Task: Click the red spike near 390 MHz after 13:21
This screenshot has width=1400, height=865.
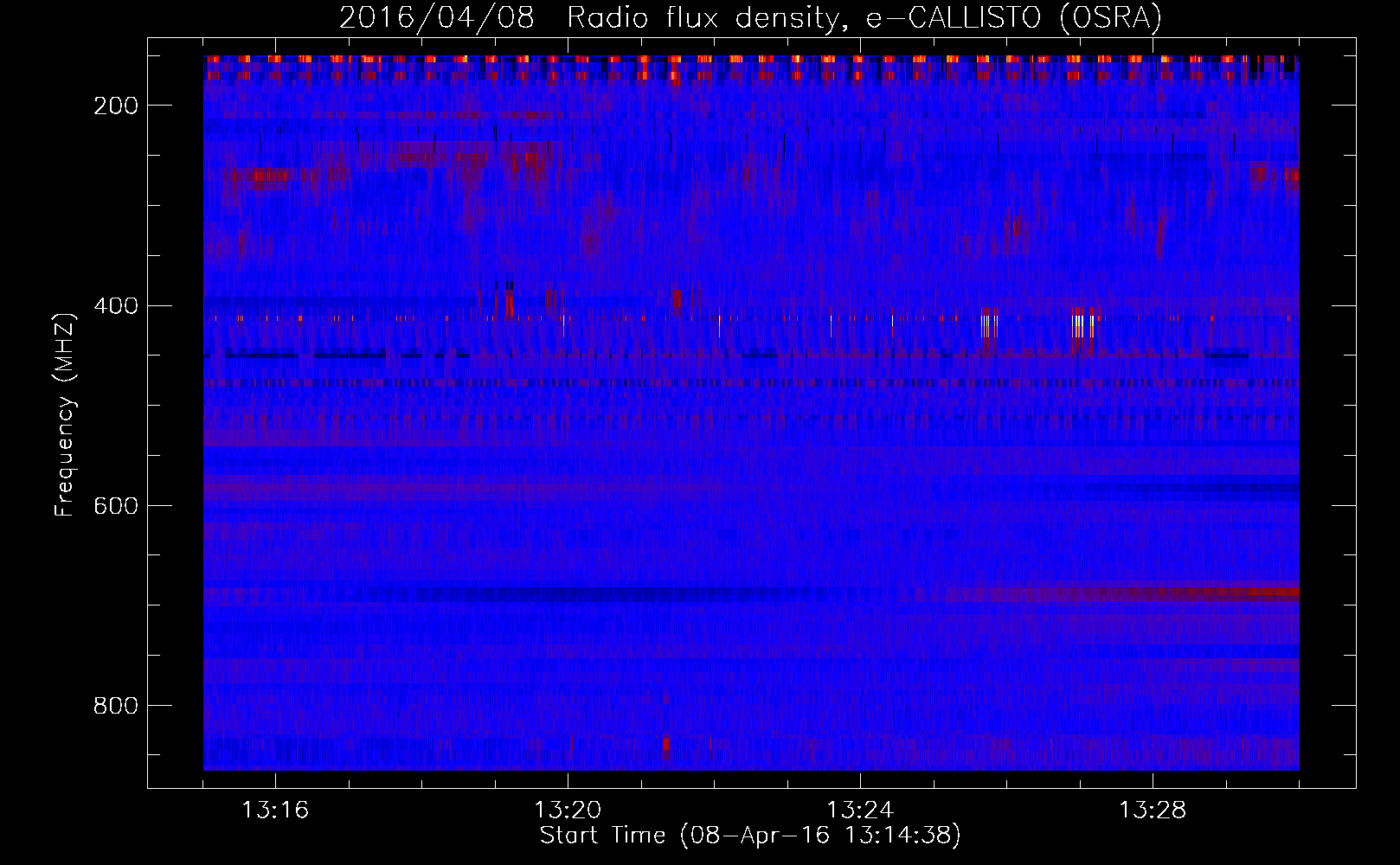Action: coord(676,300)
